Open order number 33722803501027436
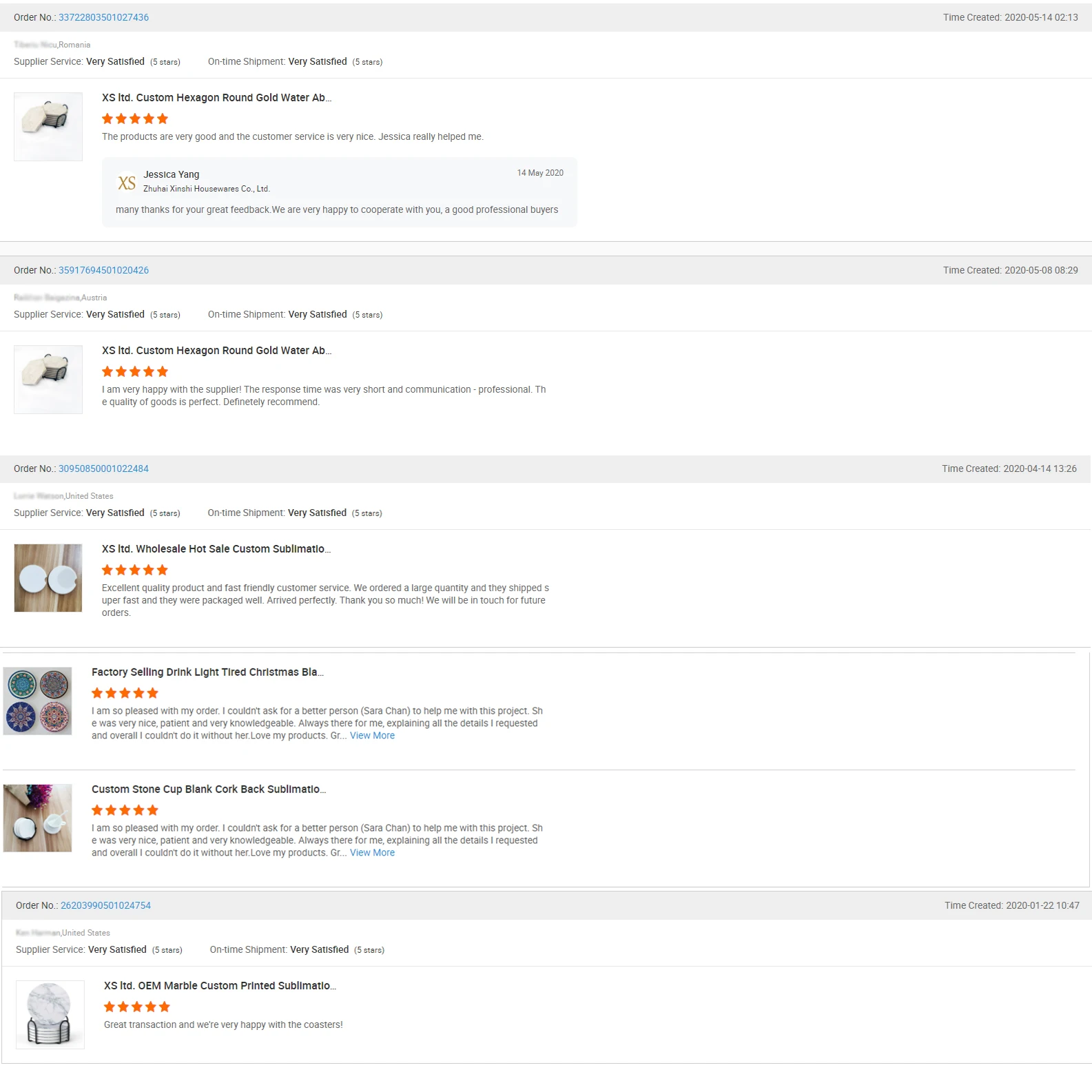 point(103,17)
